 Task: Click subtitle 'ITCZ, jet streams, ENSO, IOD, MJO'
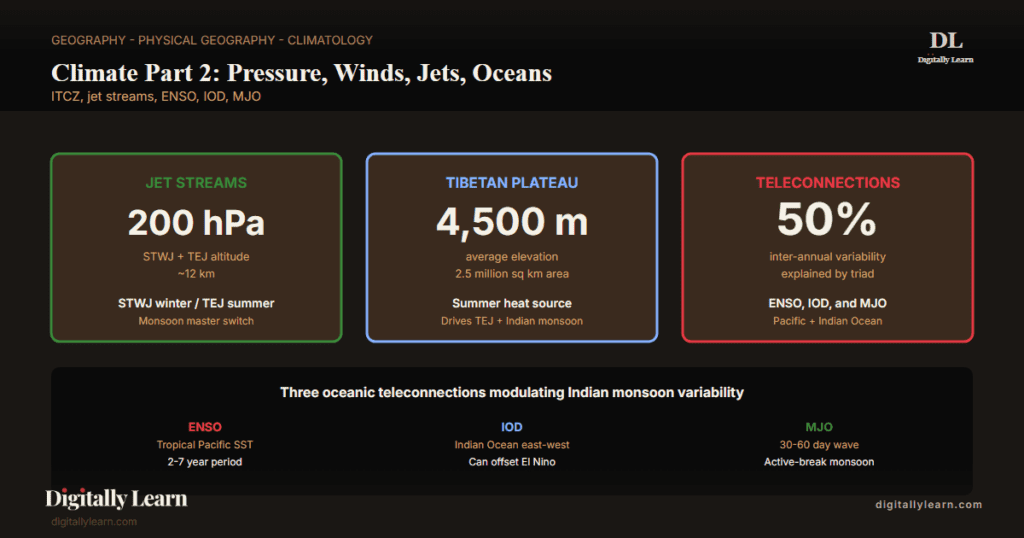[156, 96]
